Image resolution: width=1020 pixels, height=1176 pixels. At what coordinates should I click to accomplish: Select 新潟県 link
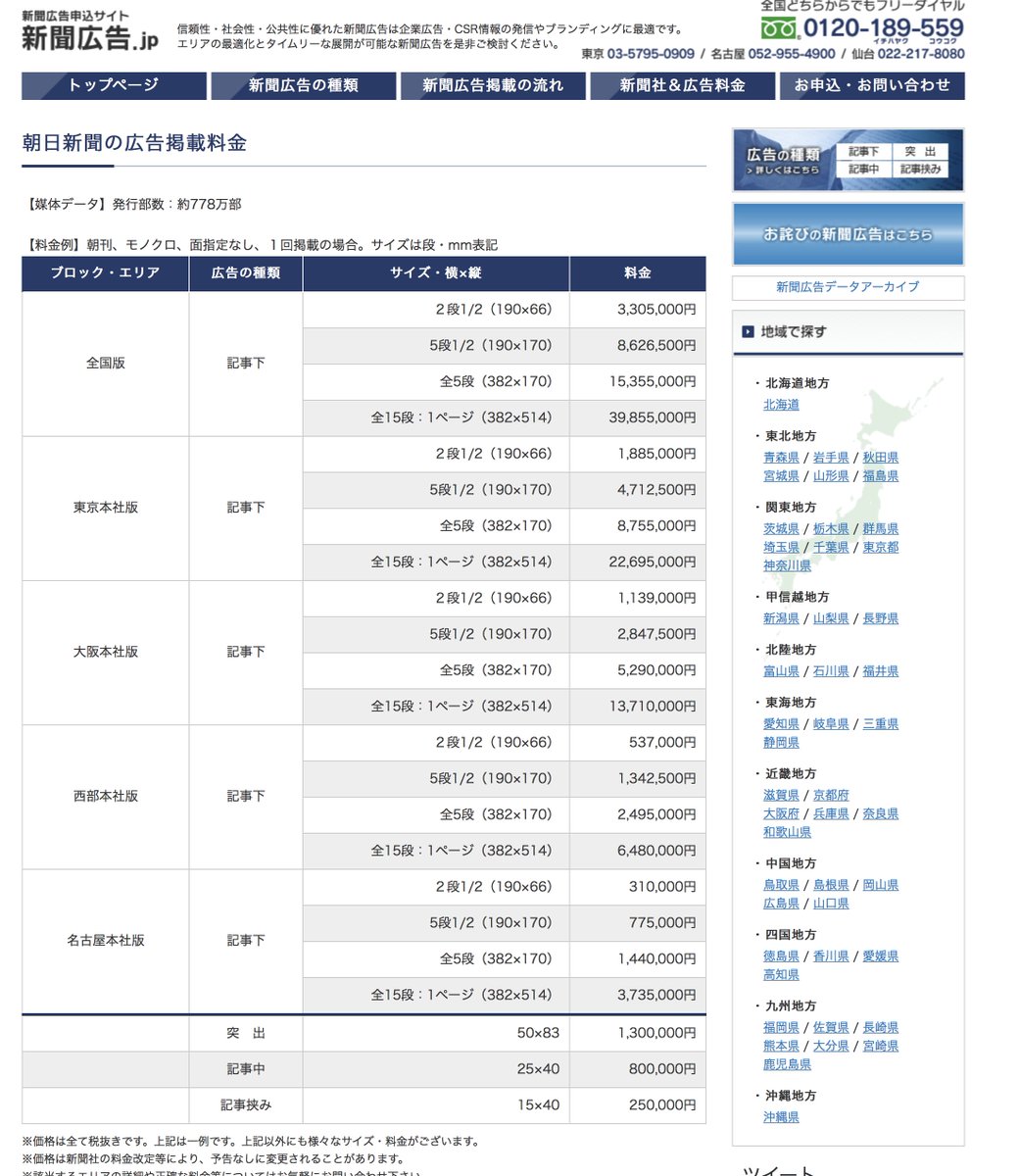pos(782,619)
